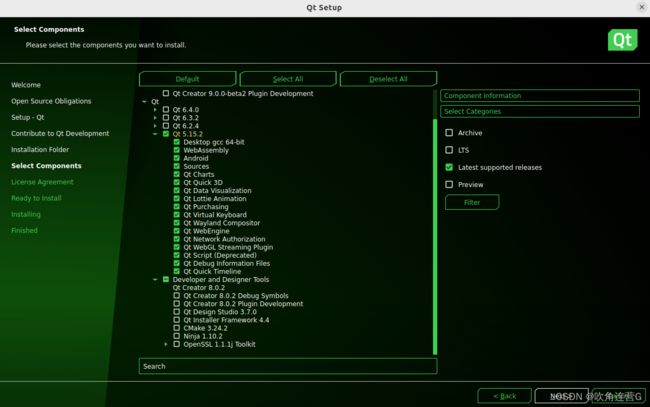Viewport: 650px width, 407px height.
Task: Uncheck Qt WebEngine component
Action: click(177, 231)
